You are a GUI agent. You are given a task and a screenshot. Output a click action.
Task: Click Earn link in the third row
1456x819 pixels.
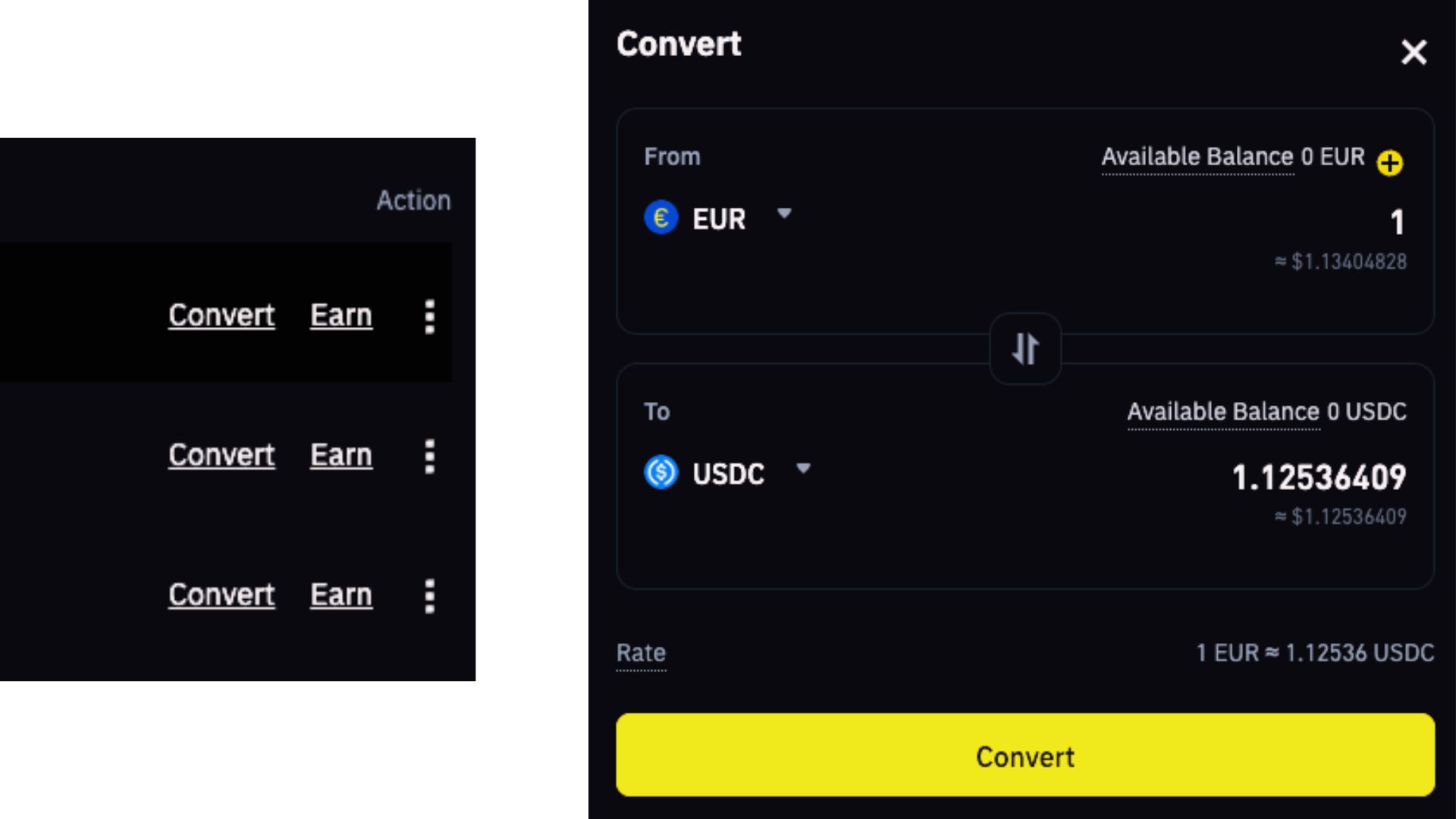(x=341, y=595)
